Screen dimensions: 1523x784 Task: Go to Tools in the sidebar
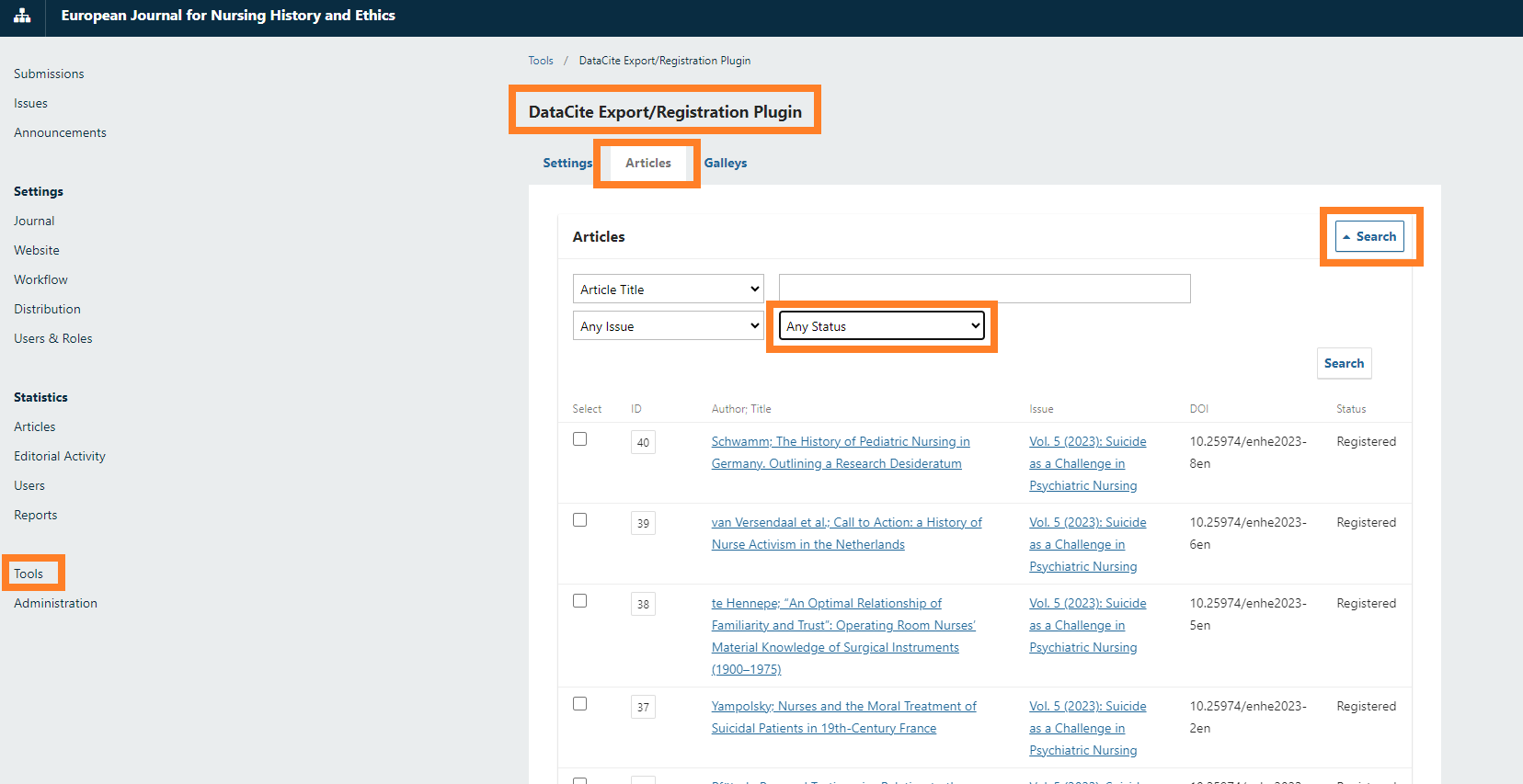pyautogui.click(x=29, y=574)
